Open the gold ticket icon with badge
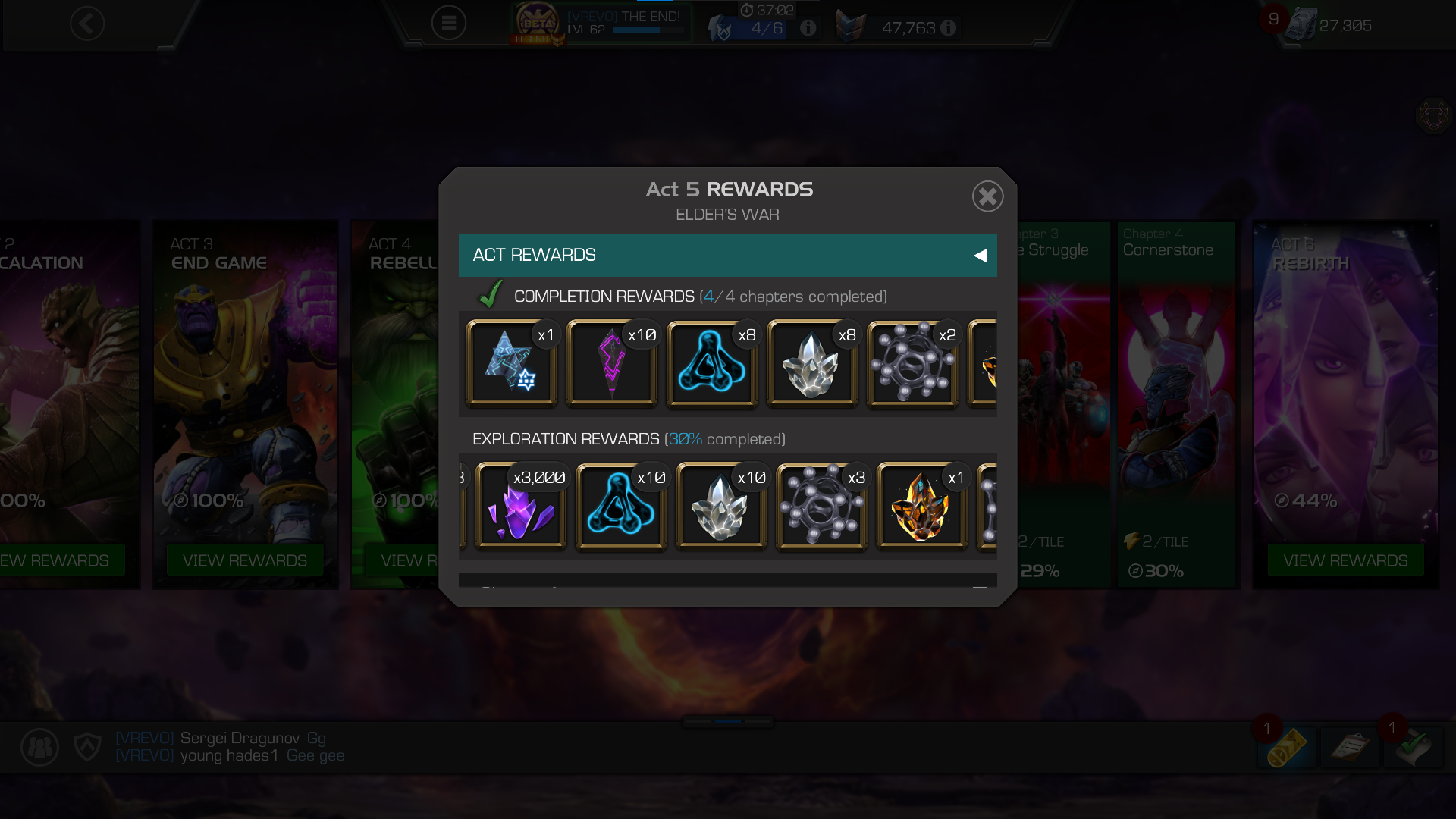This screenshot has height=819, width=1456. tap(1287, 747)
